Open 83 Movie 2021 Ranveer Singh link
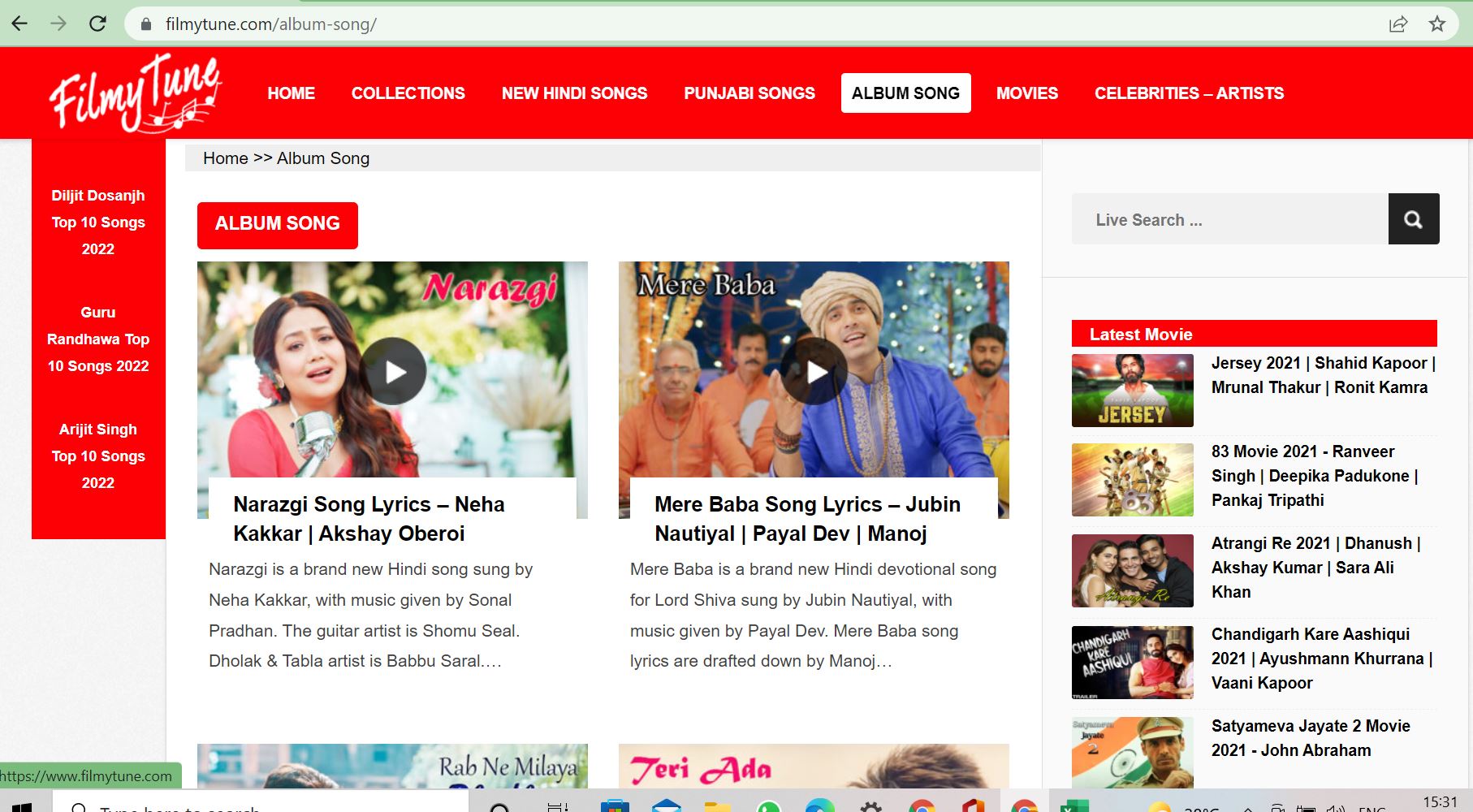Image resolution: width=1473 pixels, height=812 pixels. (x=1315, y=476)
